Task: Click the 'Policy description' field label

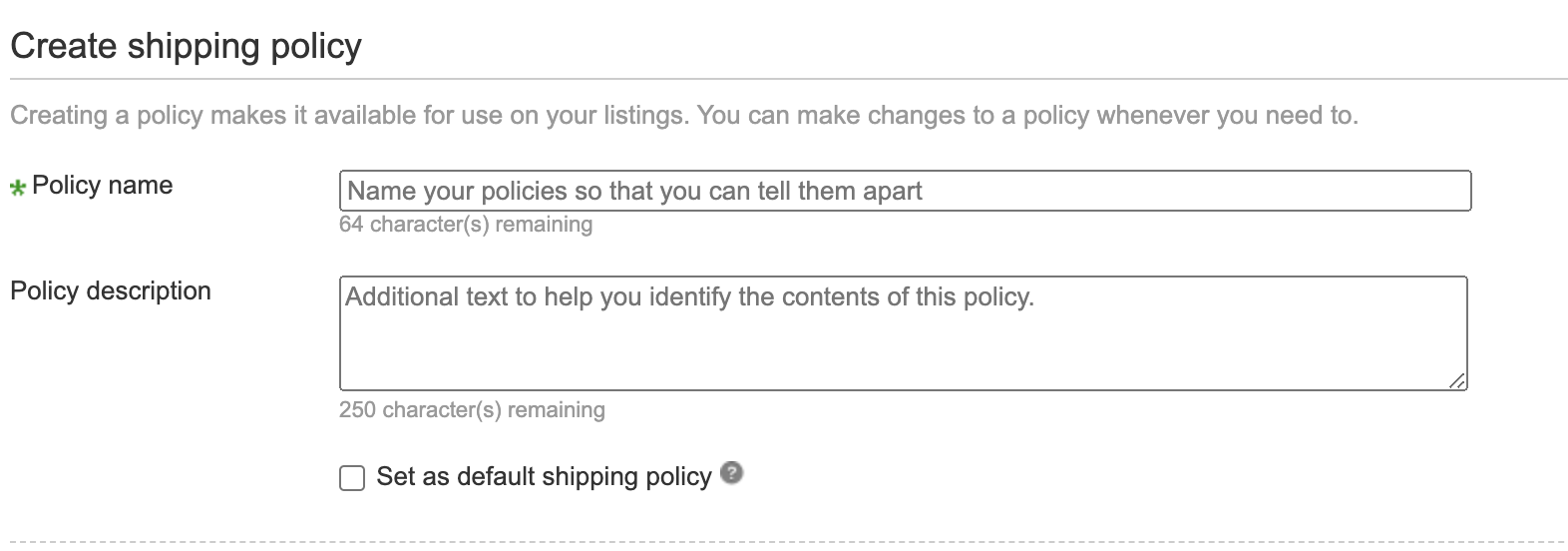Action: coord(111,291)
